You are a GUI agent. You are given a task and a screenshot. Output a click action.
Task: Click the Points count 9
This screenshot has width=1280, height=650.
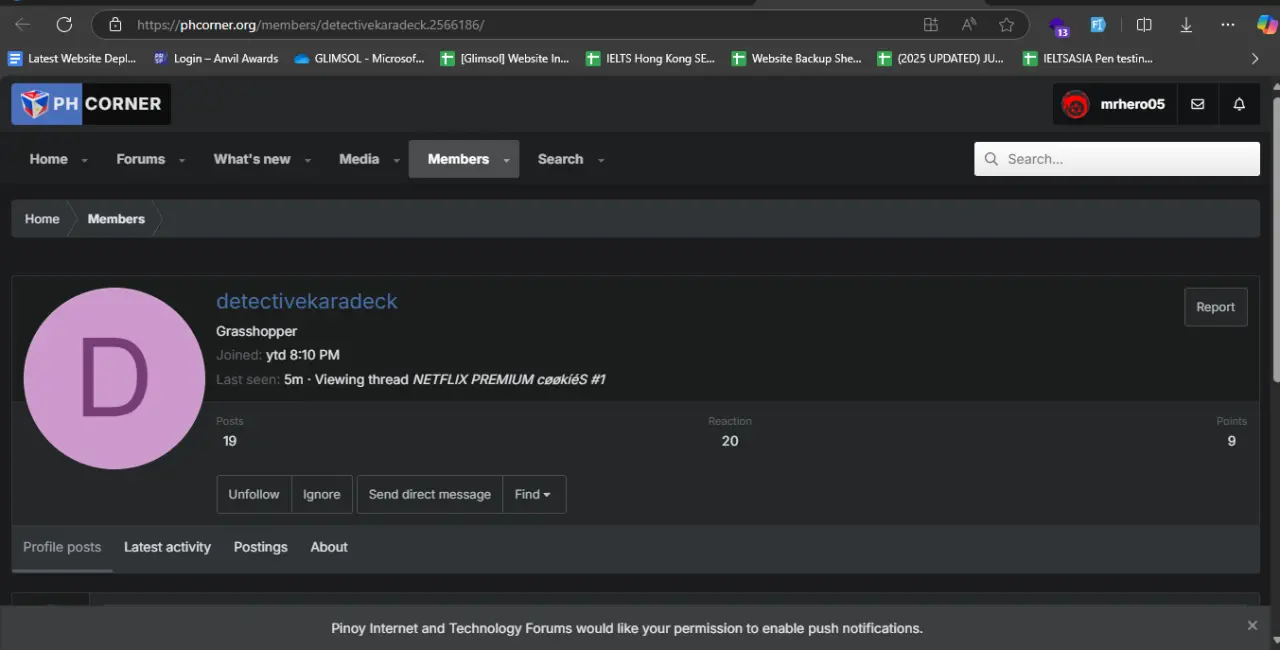click(1231, 441)
